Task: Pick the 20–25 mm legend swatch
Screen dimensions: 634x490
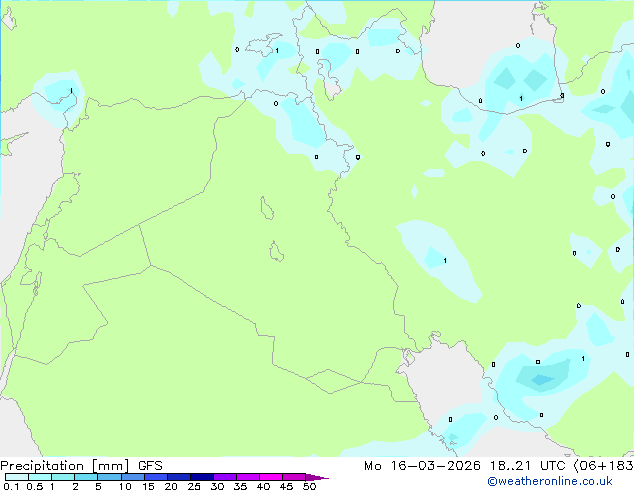Action: tap(178, 477)
